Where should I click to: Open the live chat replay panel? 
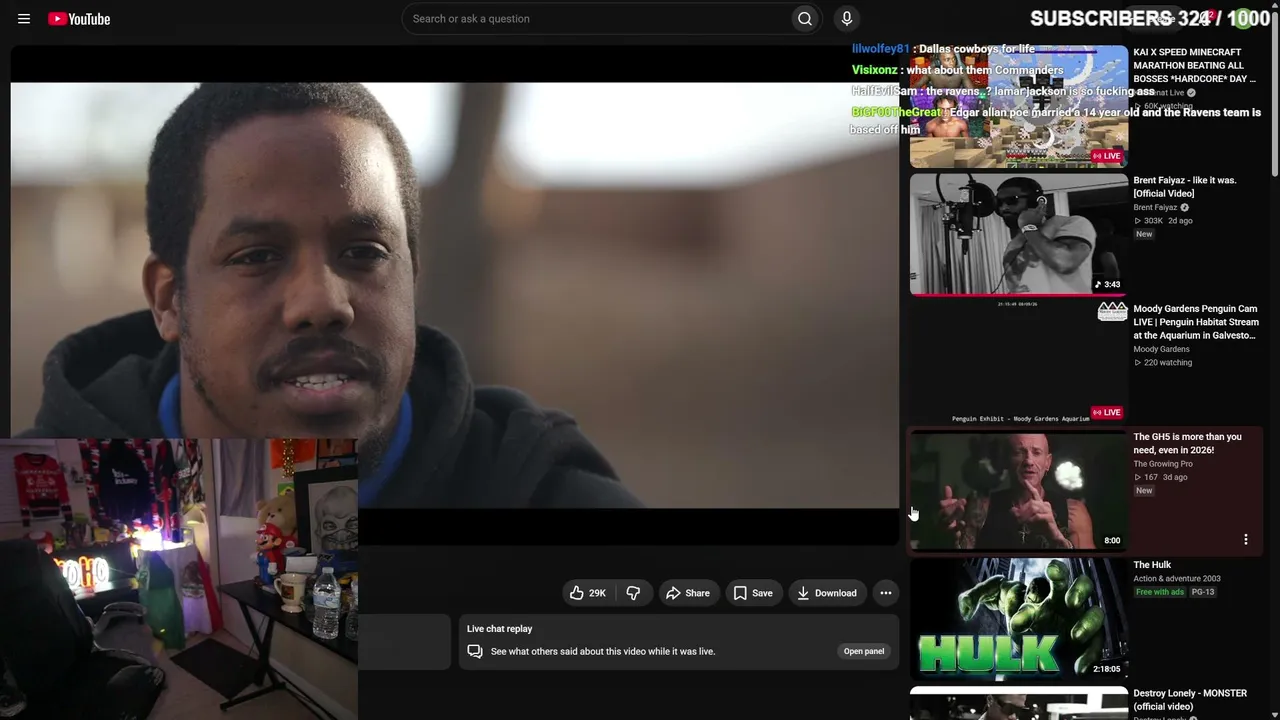864,651
